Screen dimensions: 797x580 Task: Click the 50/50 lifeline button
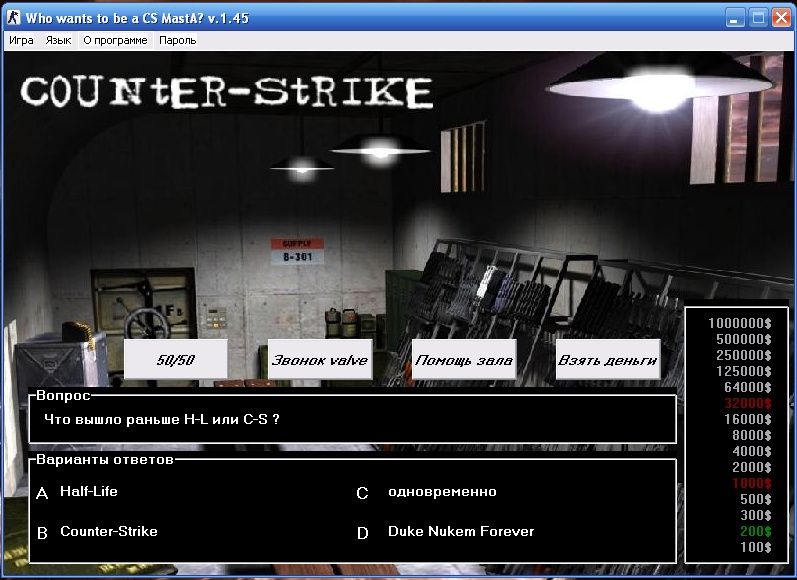pyautogui.click(x=175, y=360)
